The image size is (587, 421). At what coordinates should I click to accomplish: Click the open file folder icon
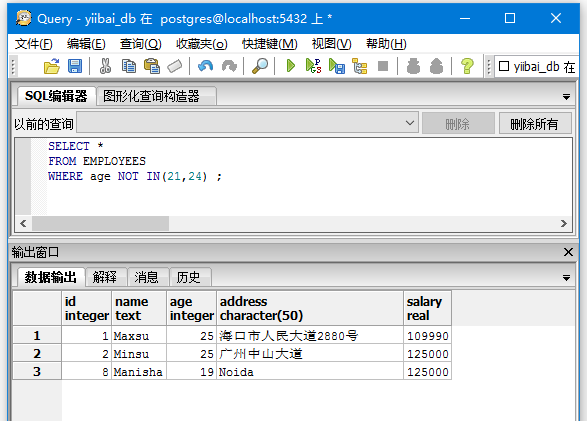click(52, 67)
